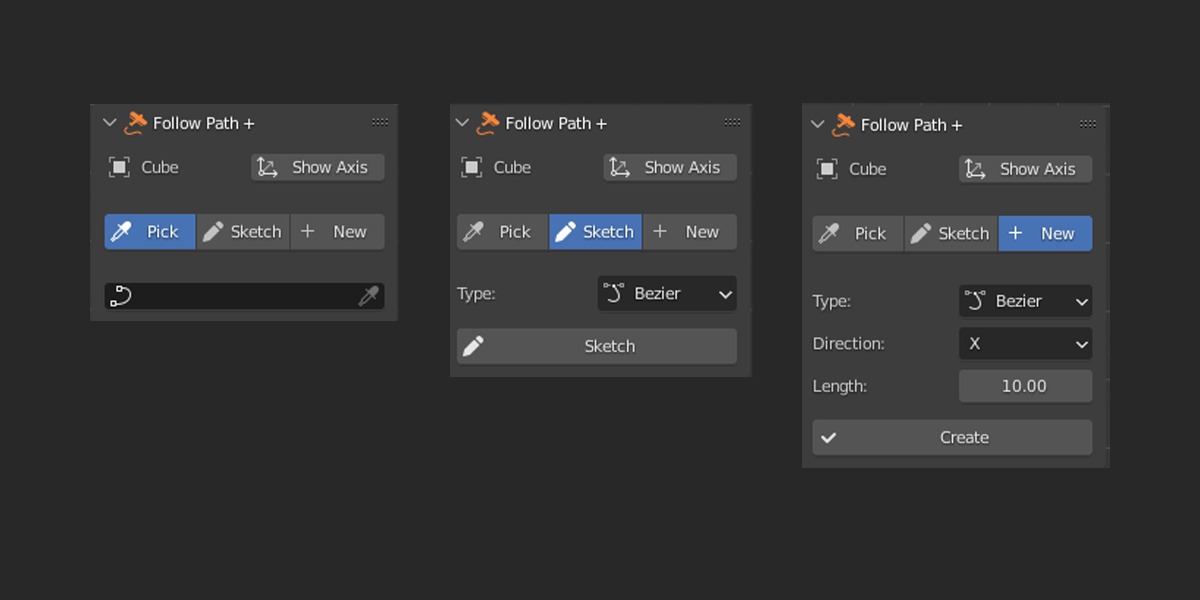The width and height of the screenshot is (1200, 600).
Task: Click the grip dots handle on right panel header
Action: click(1088, 124)
